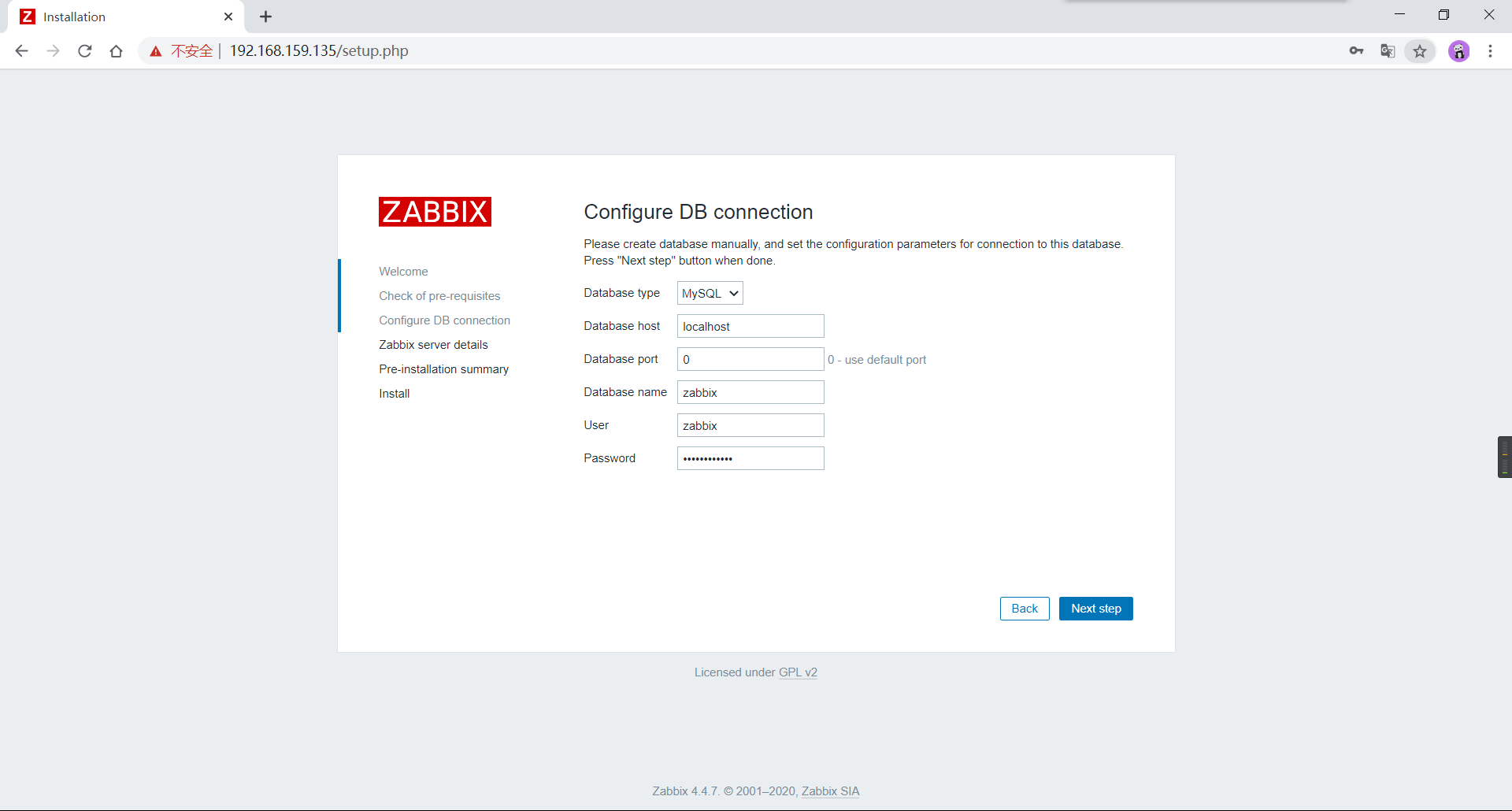
Task: Minimize the browser window
Action: click(x=1399, y=15)
